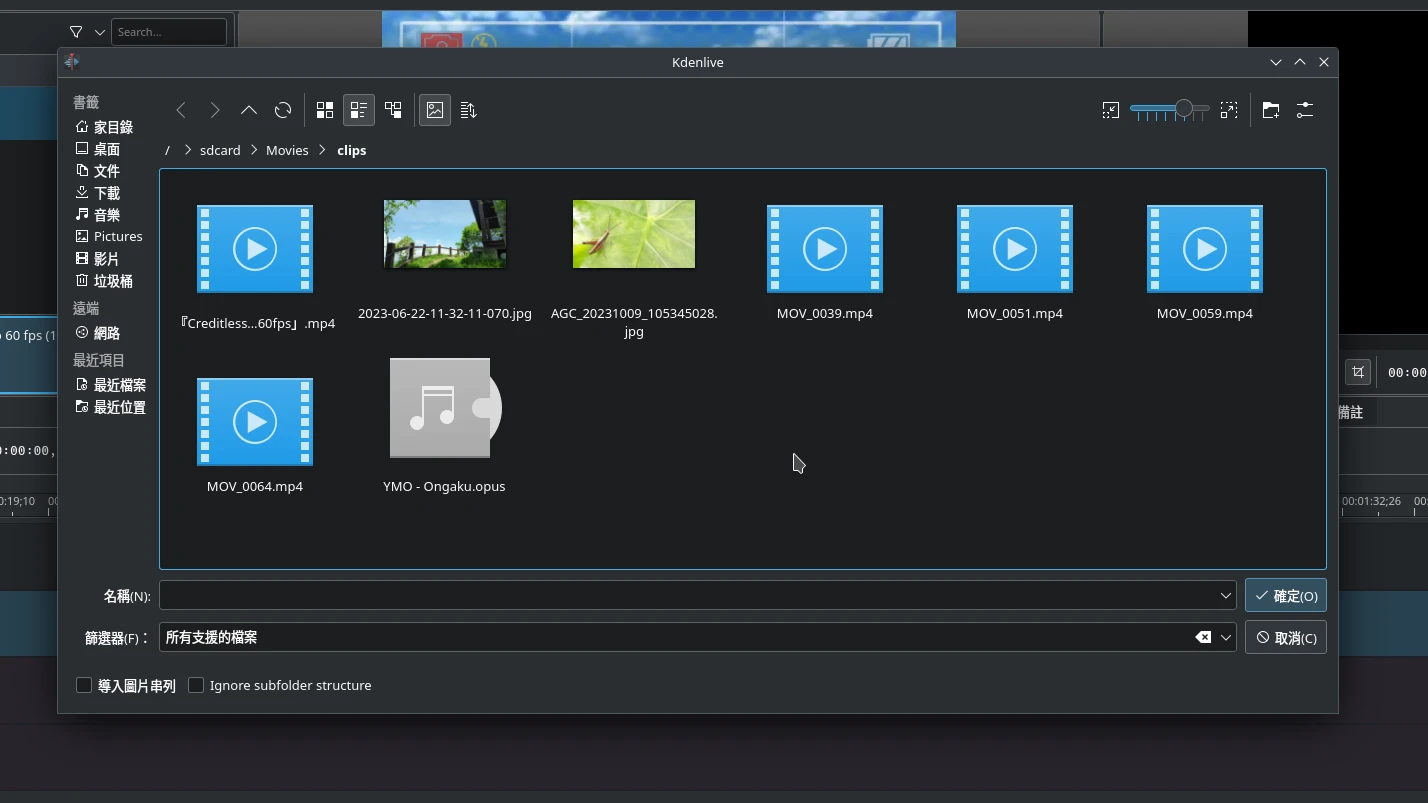Create a new folder
The width and height of the screenshot is (1428, 803).
tap(1270, 110)
